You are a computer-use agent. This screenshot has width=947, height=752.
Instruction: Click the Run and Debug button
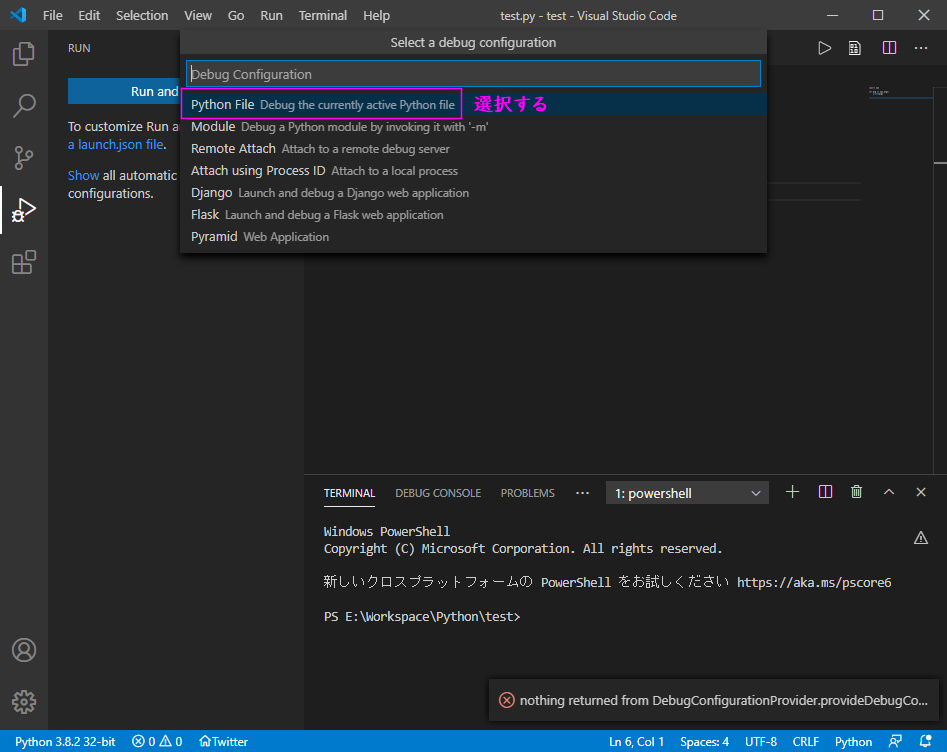pos(124,91)
